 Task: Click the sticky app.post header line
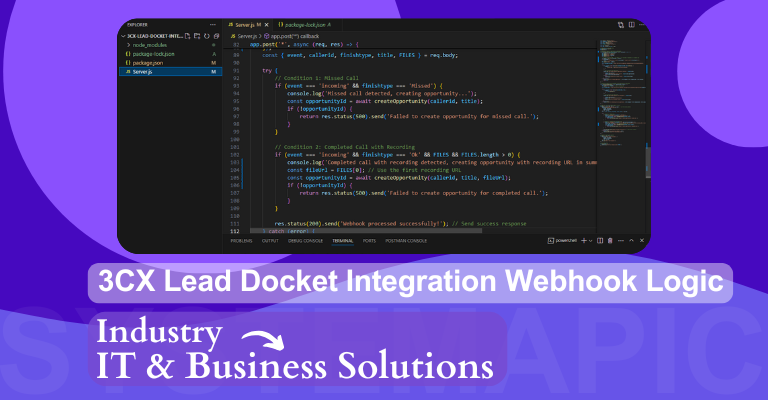tap(304, 44)
